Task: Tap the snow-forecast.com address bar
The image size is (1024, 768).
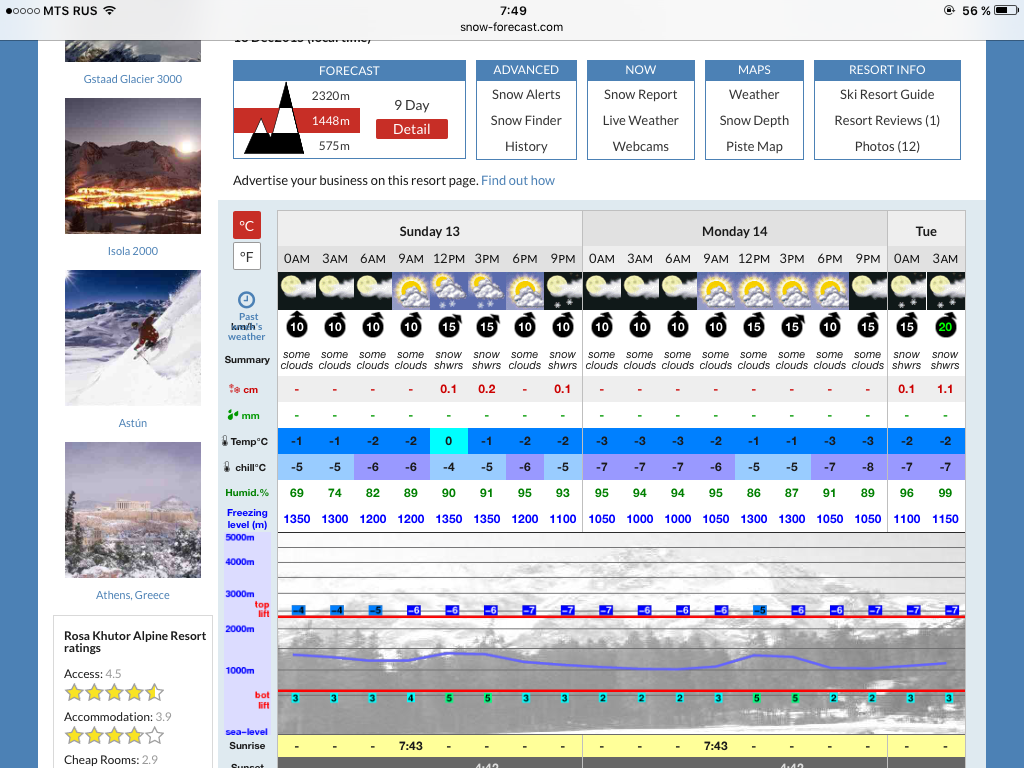Action: [x=511, y=27]
